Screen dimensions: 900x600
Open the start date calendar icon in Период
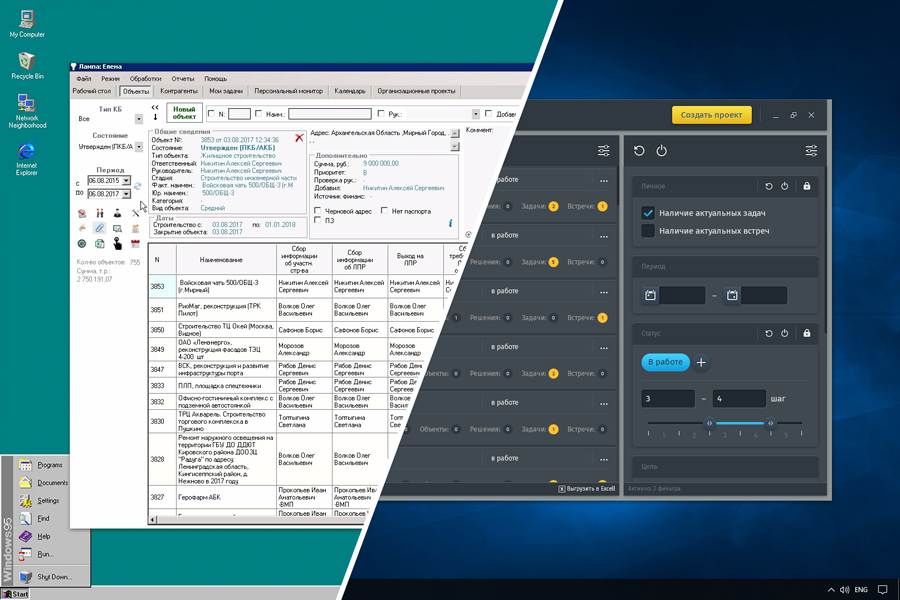point(650,295)
